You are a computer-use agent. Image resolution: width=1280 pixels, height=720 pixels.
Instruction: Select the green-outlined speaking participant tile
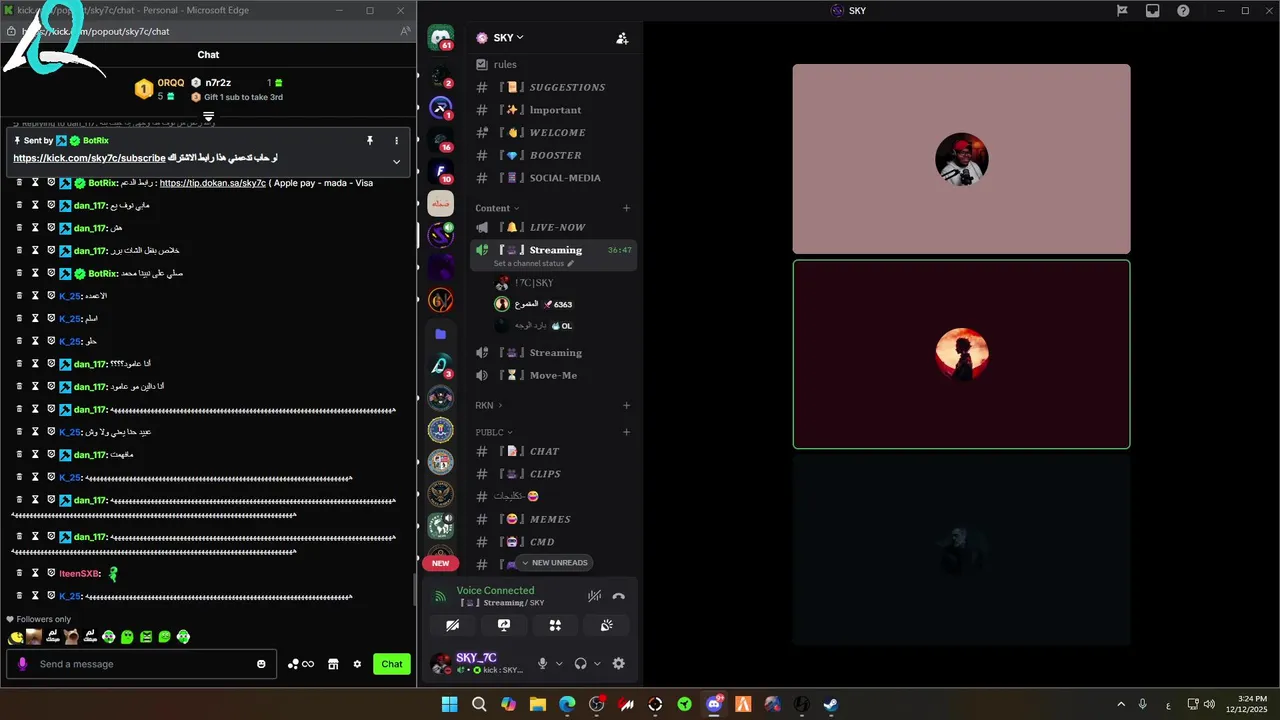[x=961, y=354]
